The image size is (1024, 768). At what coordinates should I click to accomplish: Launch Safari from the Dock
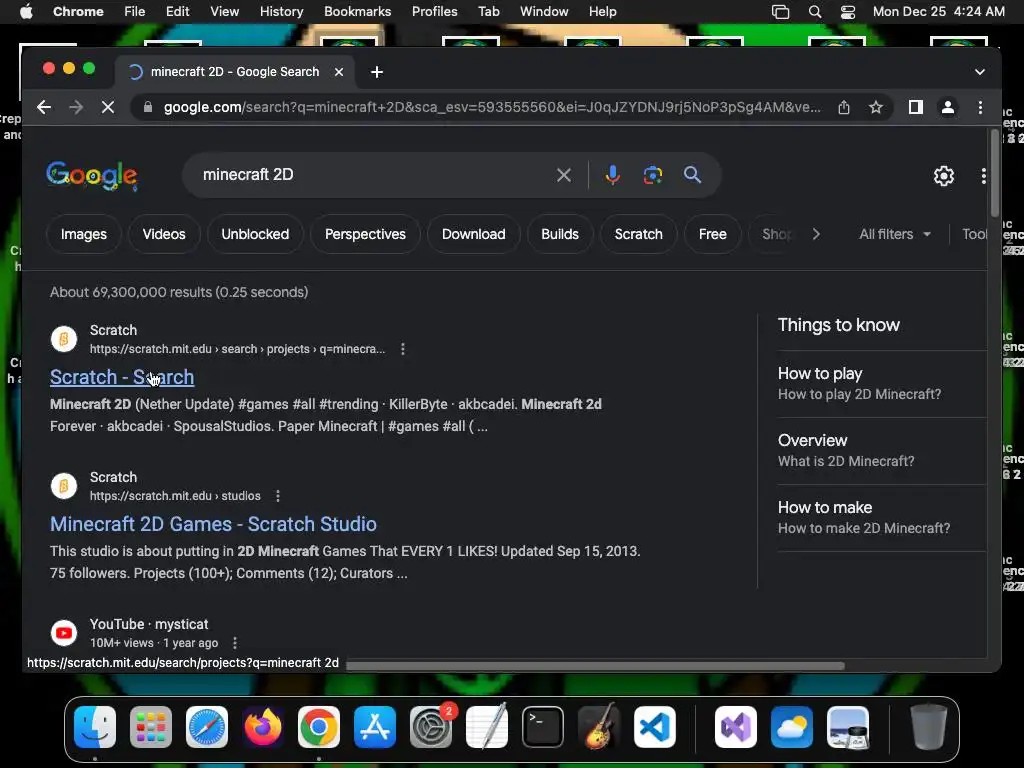(x=207, y=727)
